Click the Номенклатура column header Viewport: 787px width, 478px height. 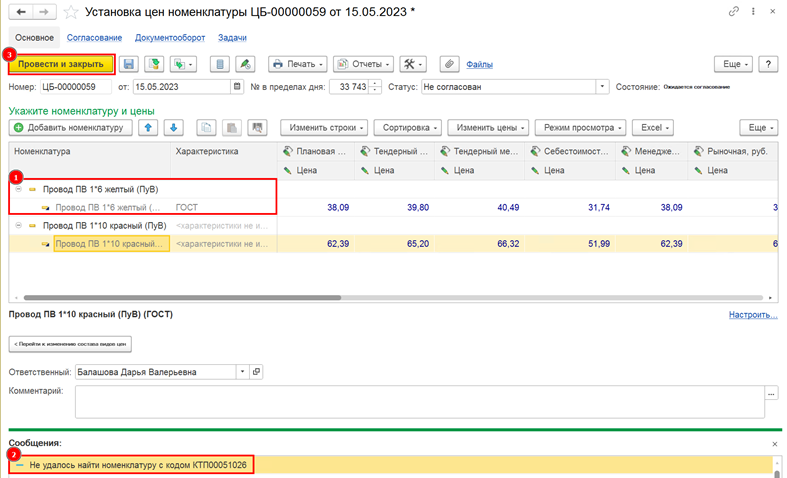pyautogui.click(x=90, y=151)
